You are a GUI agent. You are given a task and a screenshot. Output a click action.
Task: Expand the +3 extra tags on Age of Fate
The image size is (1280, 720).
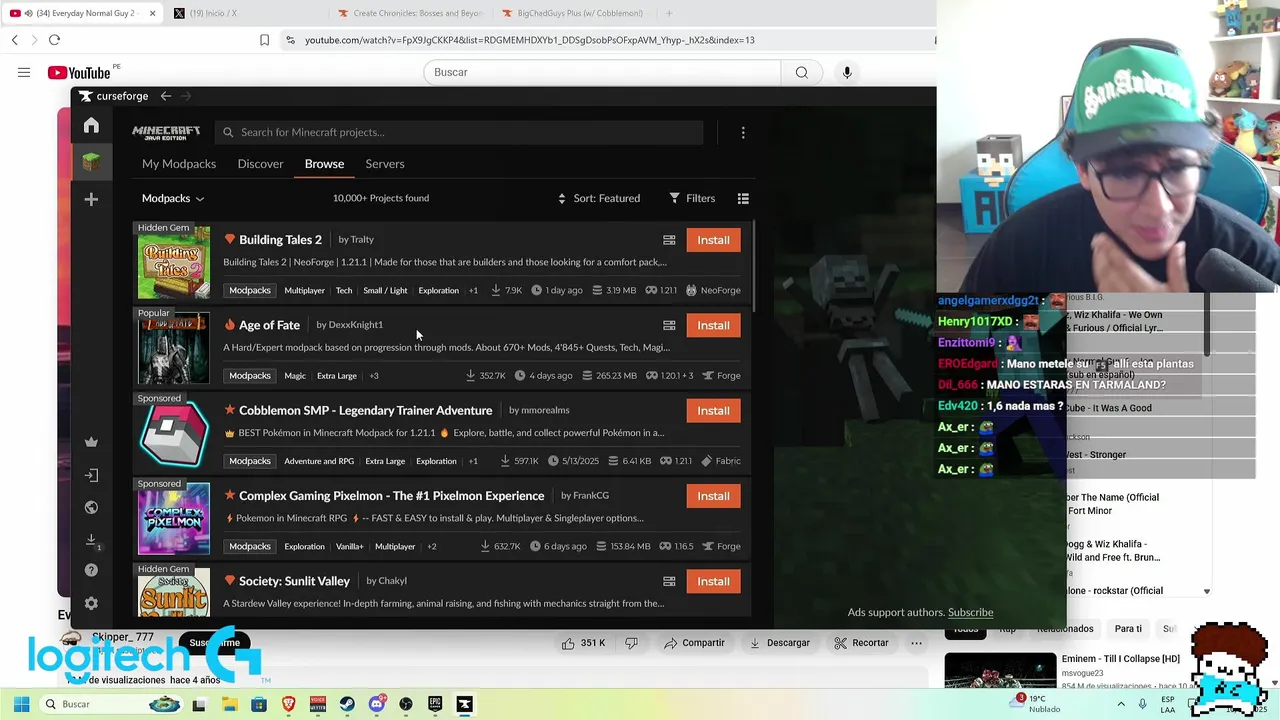(373, 376)
